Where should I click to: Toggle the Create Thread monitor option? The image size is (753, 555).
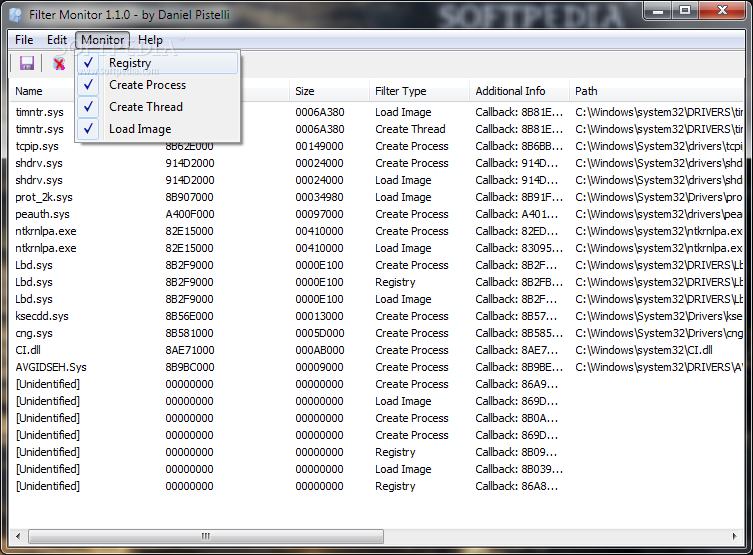[x=157, y=107]
